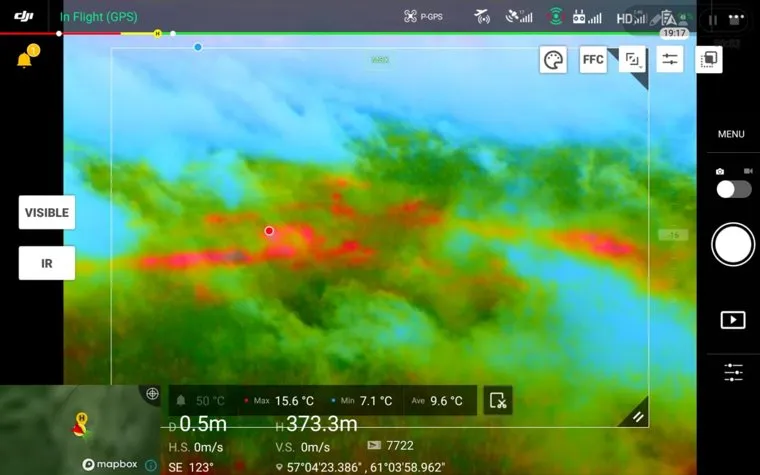Open camera settings sliders at bottom right
Viewport: 760px width, 475px height.
click(733, 373)
